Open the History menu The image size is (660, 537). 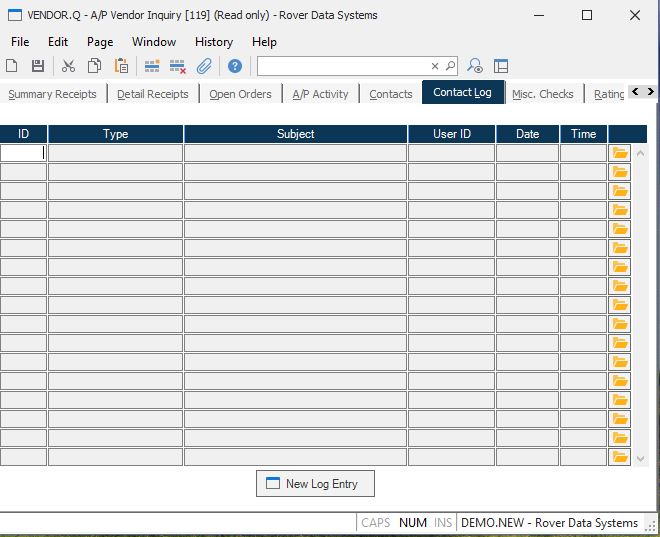(x=213, y=42)
